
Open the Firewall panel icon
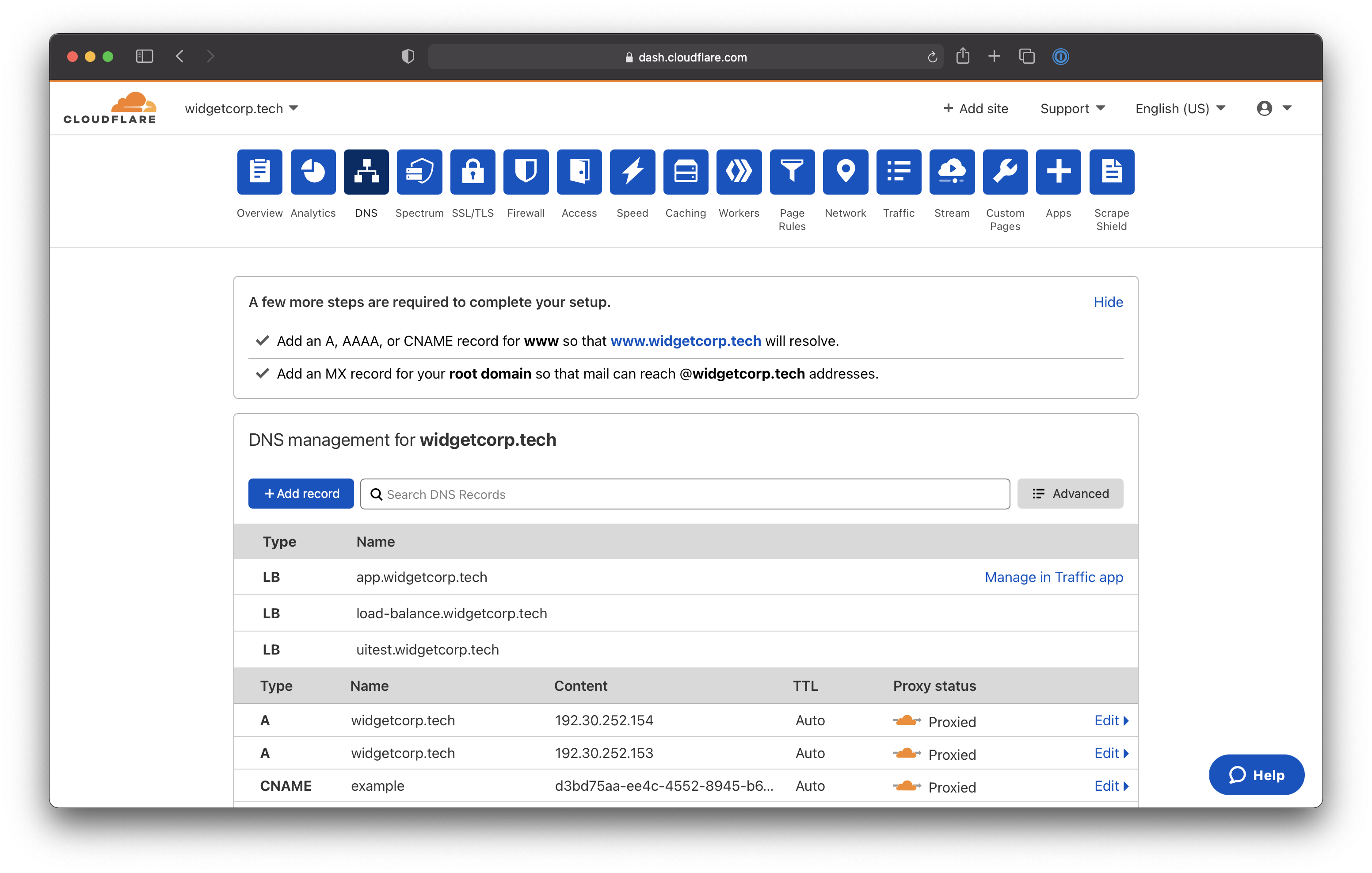tap(525, 172)
